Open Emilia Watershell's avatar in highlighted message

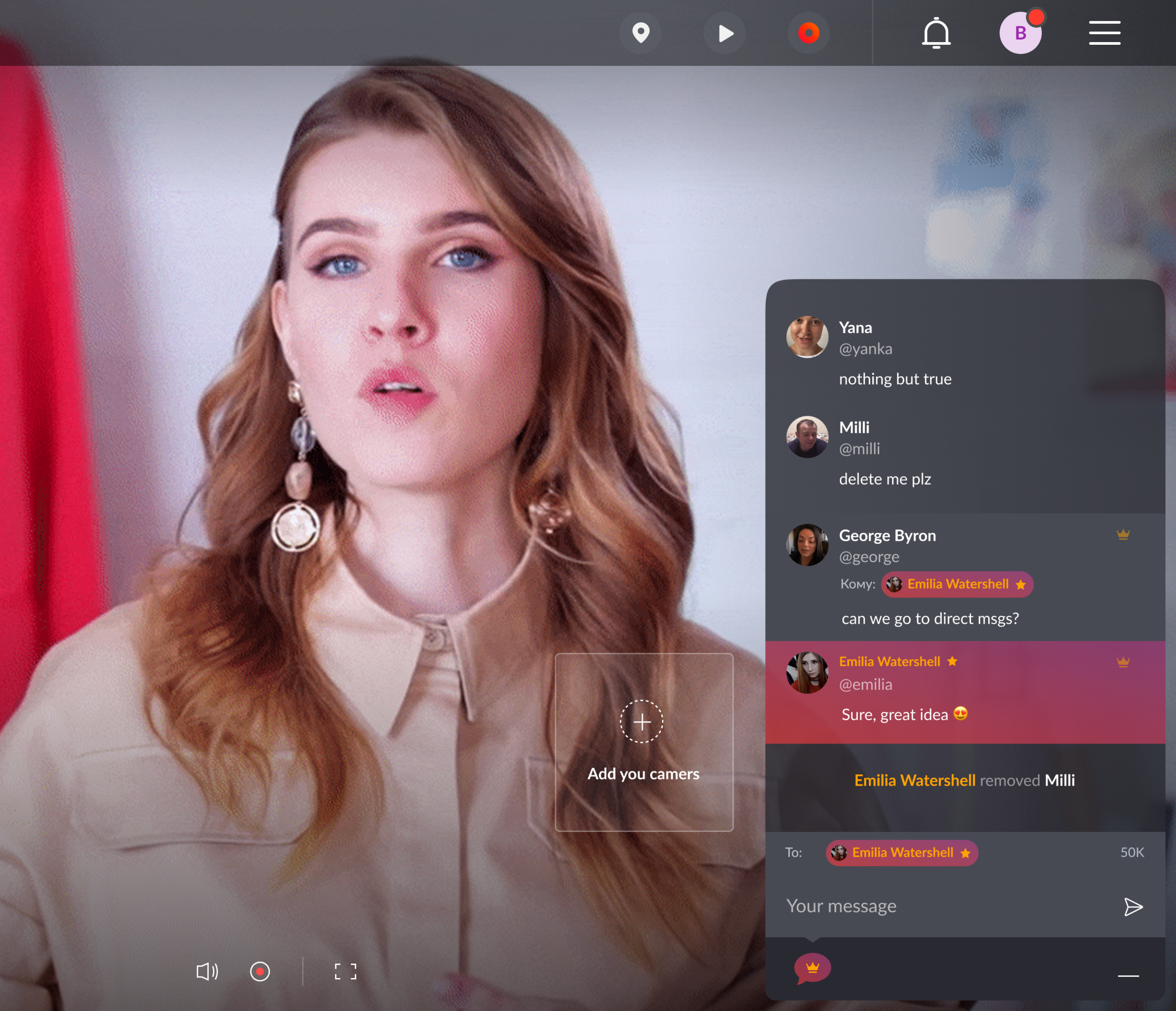point(807,673)
